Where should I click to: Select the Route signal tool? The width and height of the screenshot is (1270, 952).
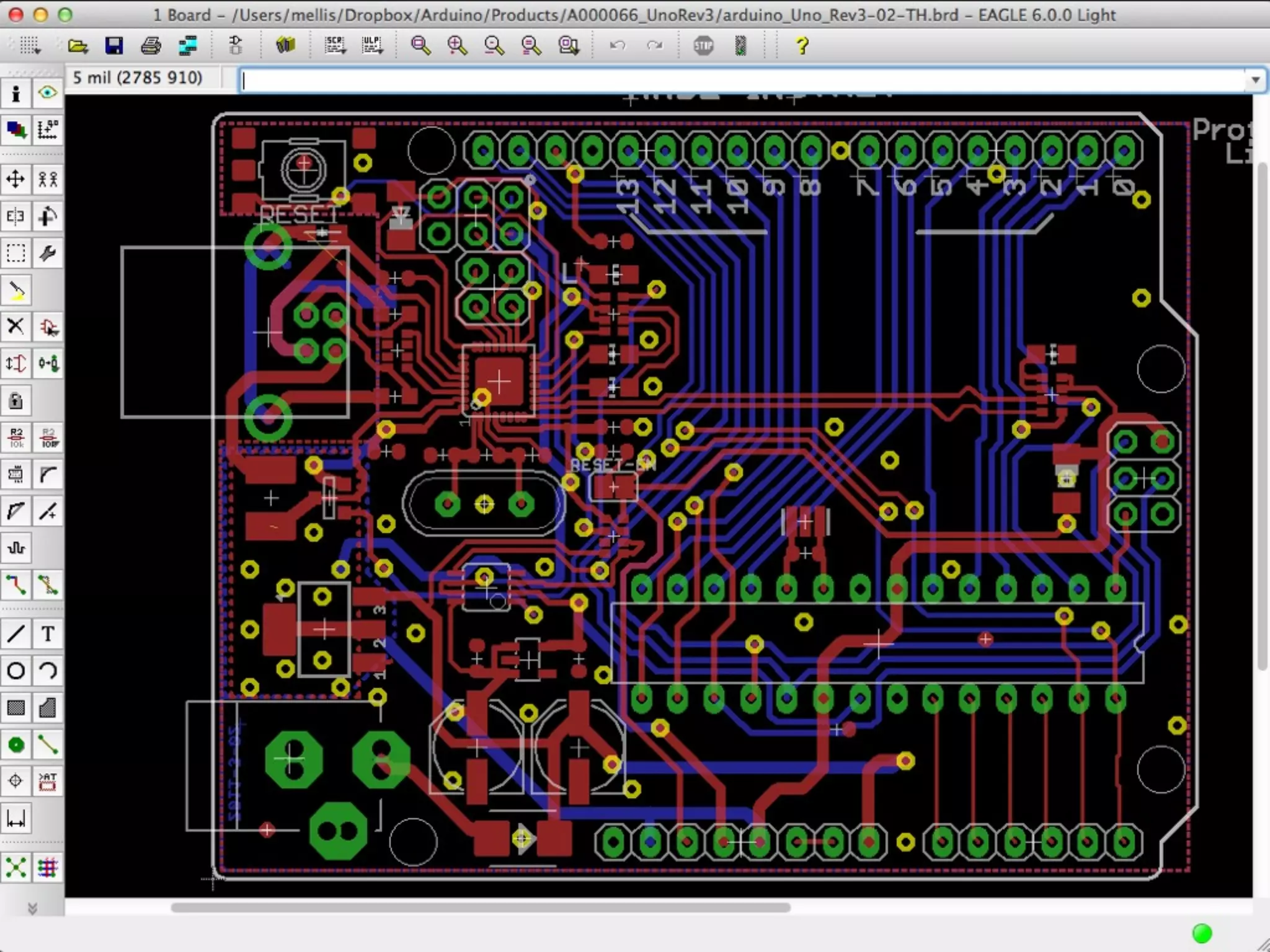(x=16, y=584)
